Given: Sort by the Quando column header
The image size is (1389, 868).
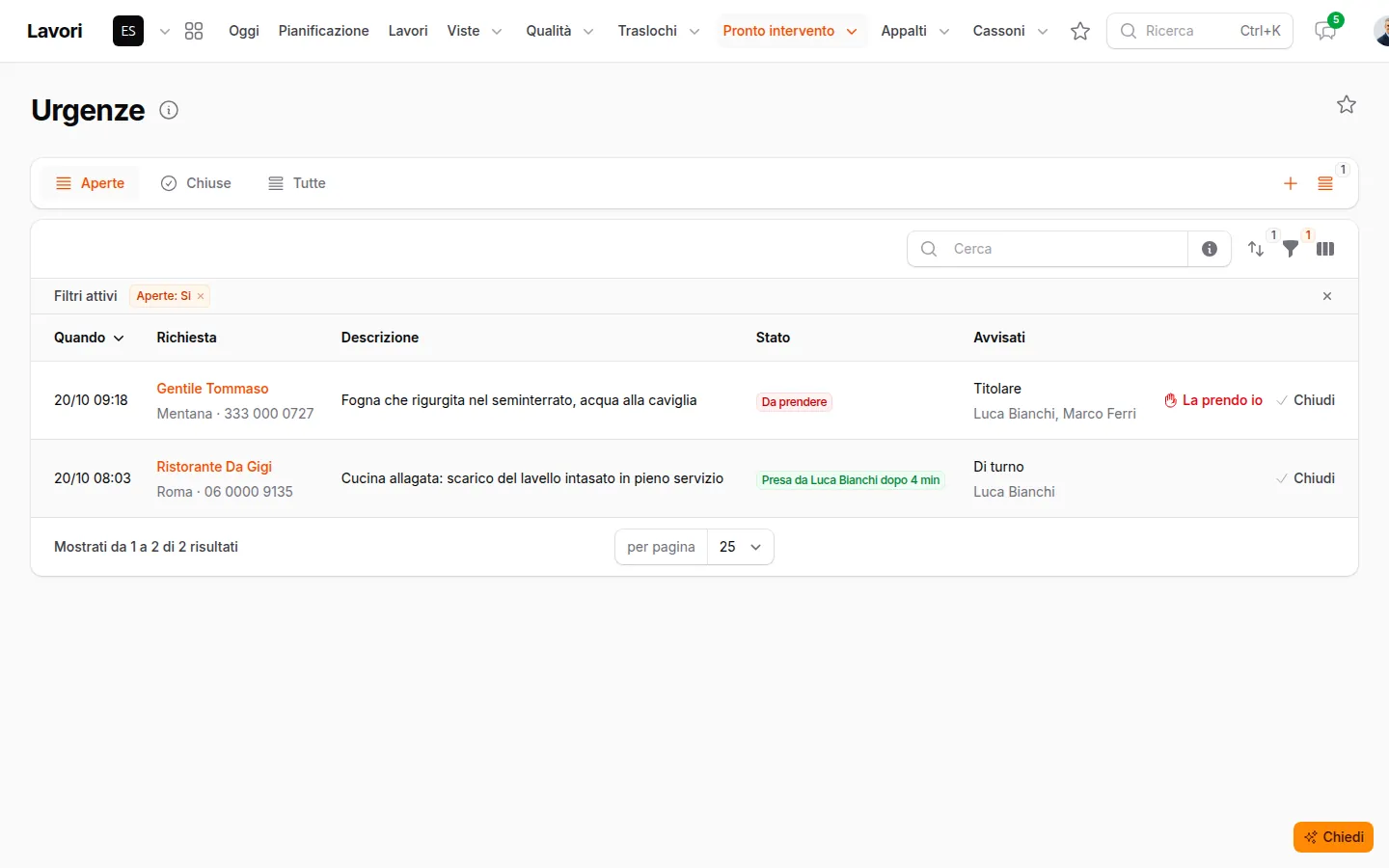Looking at the screenshot, I should point(89,338).
